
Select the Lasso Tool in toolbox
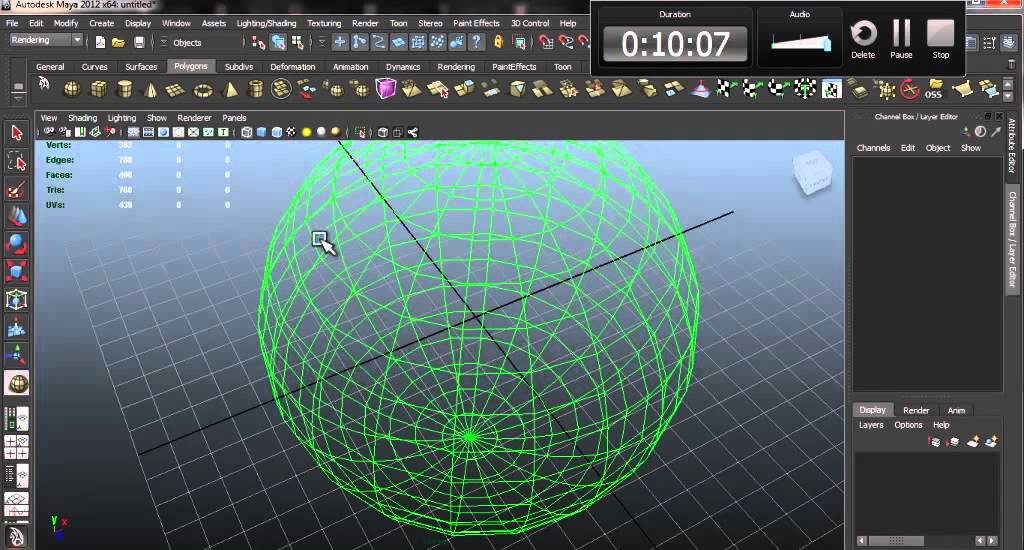tap(16, 161)
